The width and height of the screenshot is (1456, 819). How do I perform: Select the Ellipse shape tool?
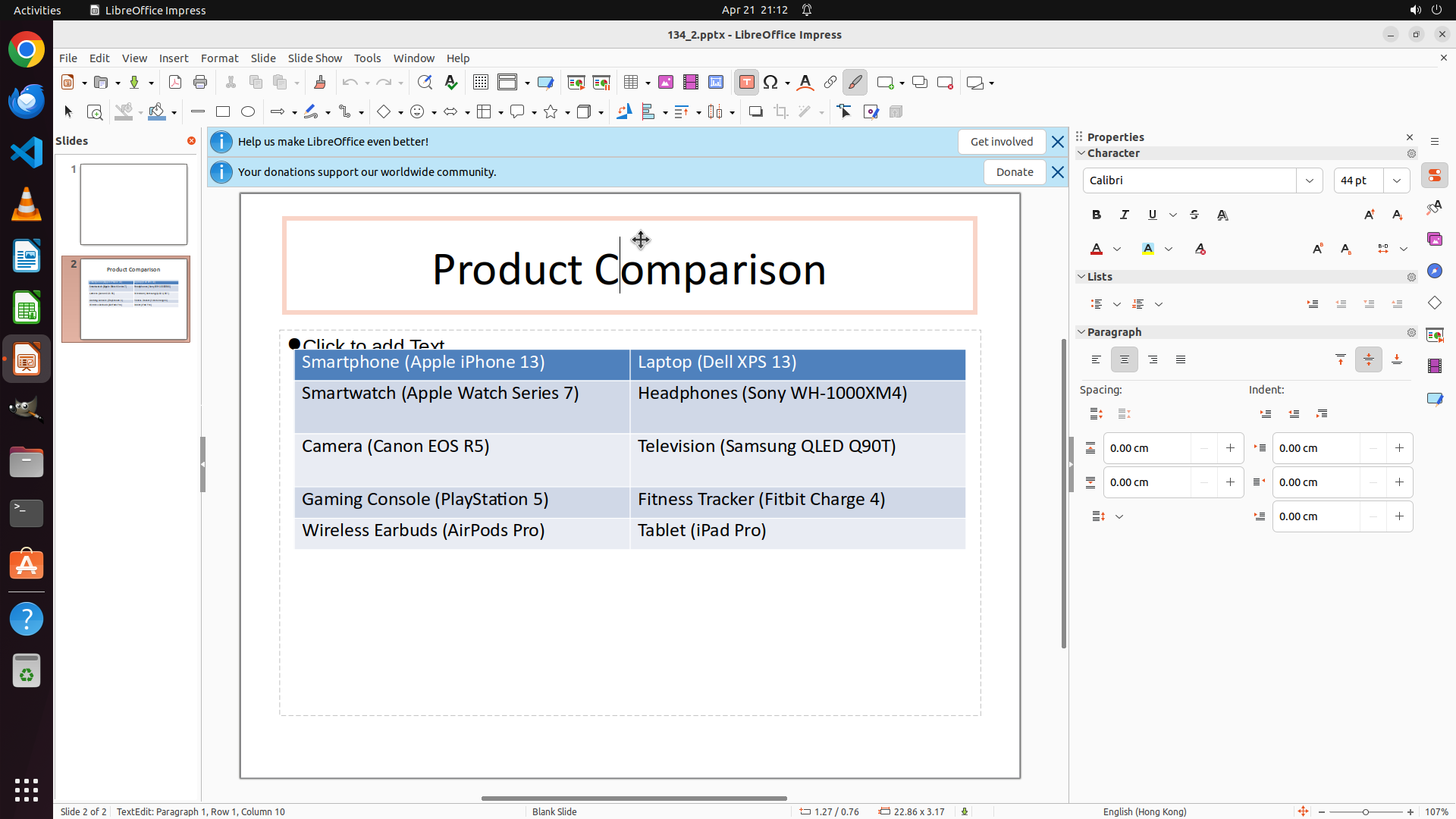coord(248,112)
